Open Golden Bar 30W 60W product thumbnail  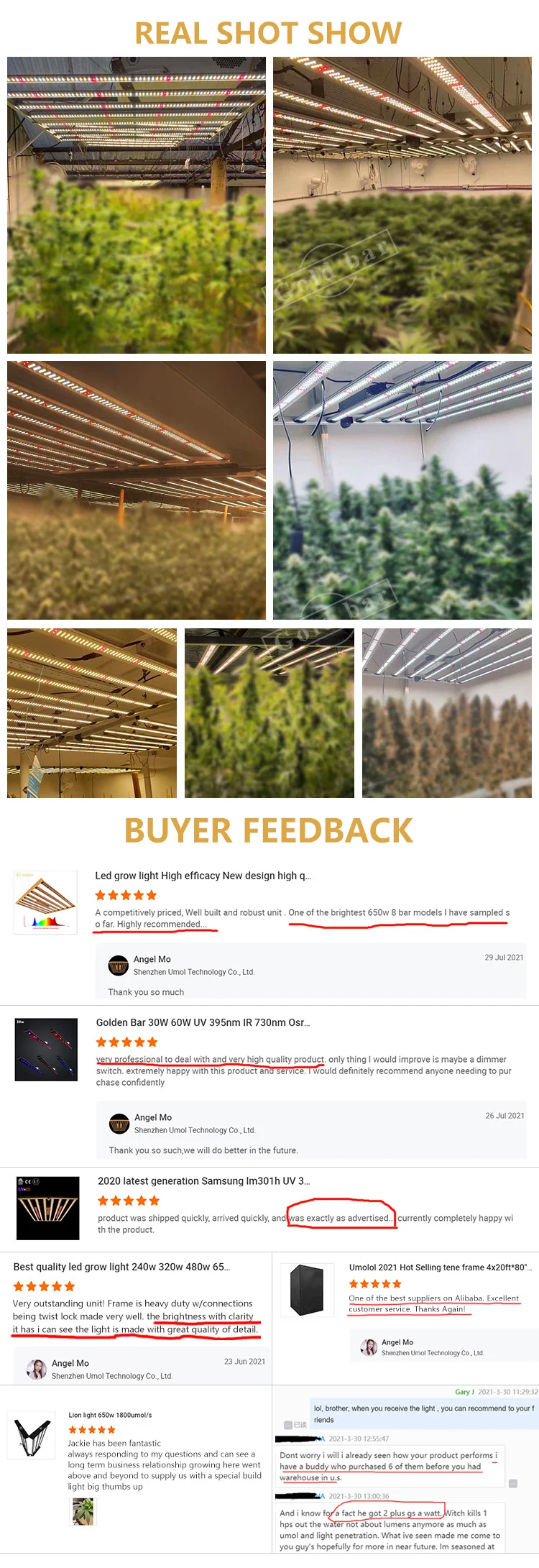46,1049
